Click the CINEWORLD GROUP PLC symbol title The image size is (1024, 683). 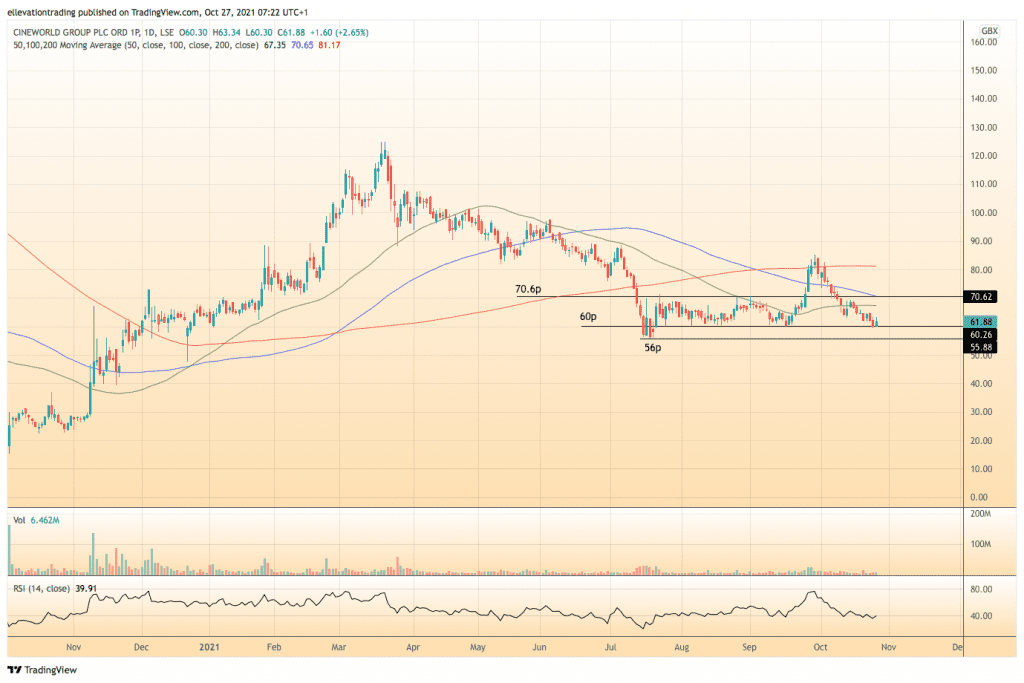tap(76, 32)
